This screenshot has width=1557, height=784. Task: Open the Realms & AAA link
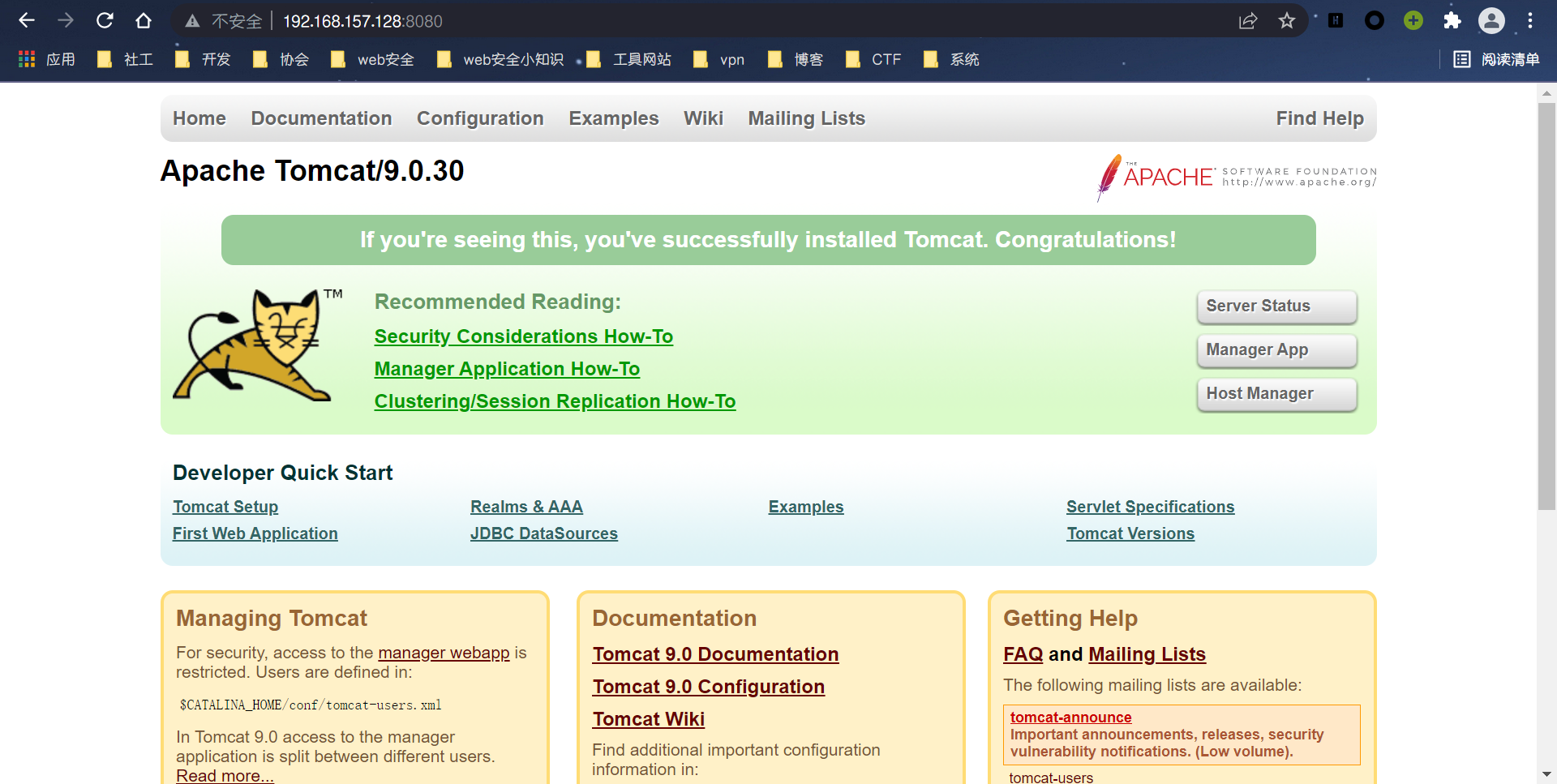pos(526,507)
